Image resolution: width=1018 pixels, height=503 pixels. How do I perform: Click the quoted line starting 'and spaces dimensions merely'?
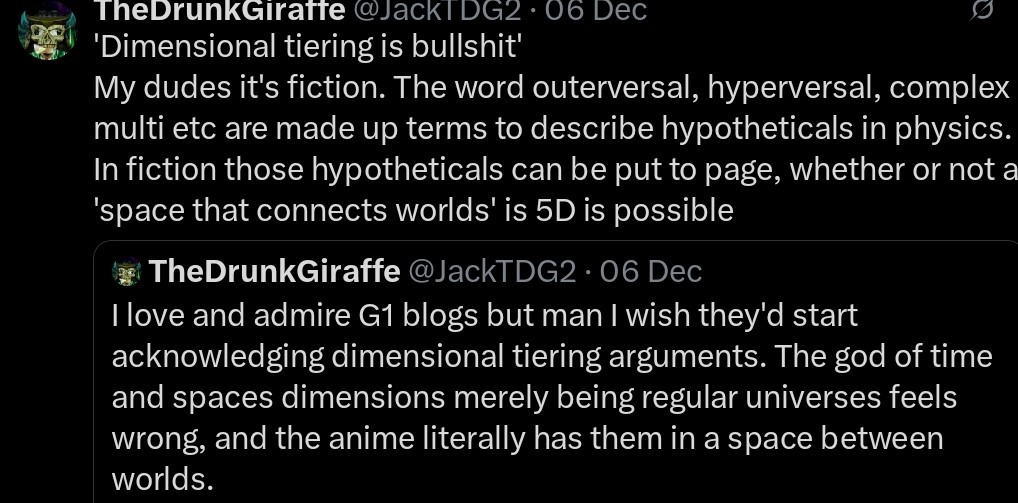click(x=534, y=398)
